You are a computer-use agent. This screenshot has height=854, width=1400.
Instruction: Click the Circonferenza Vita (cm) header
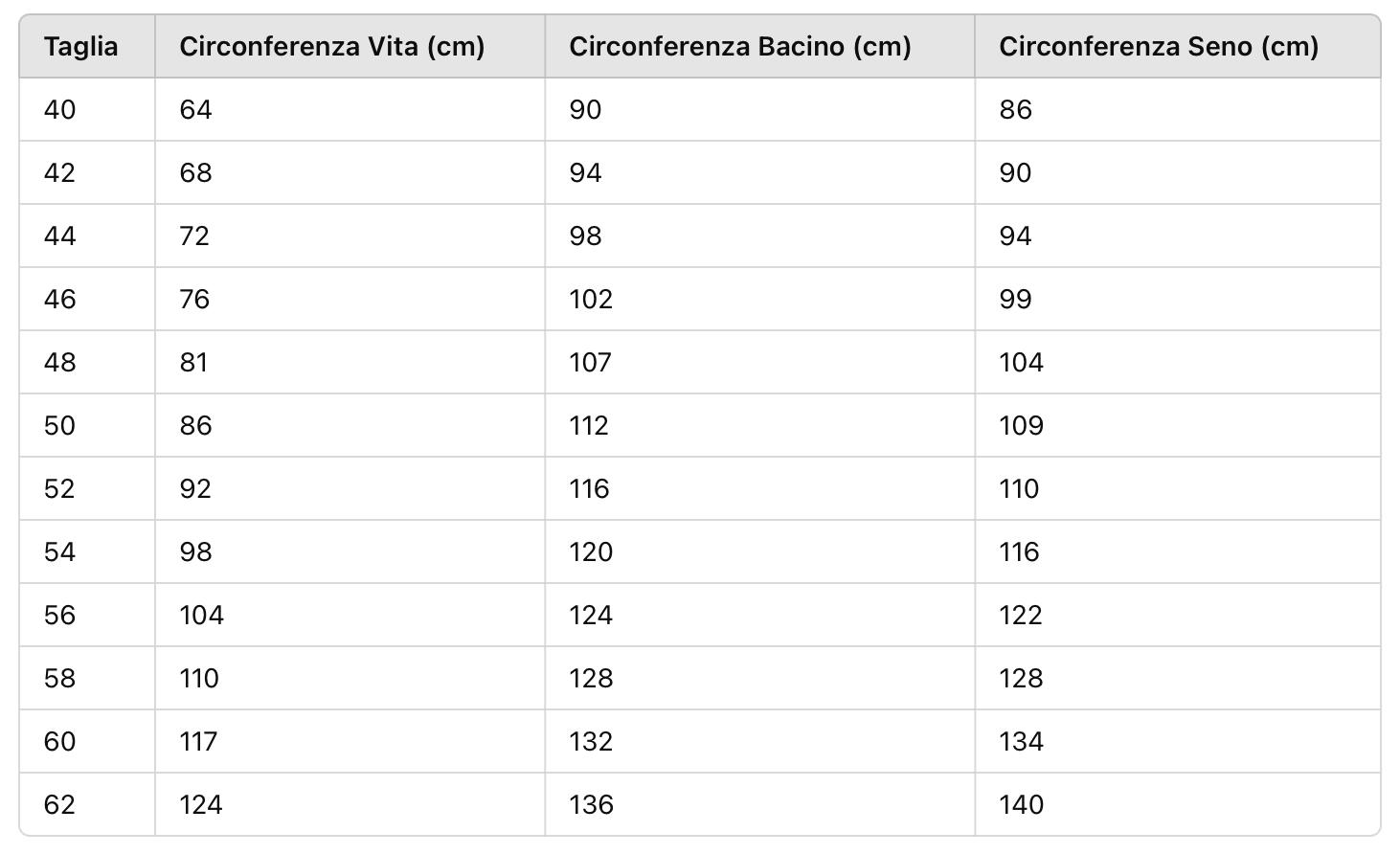pyautogui.click(x=331, y=46)
